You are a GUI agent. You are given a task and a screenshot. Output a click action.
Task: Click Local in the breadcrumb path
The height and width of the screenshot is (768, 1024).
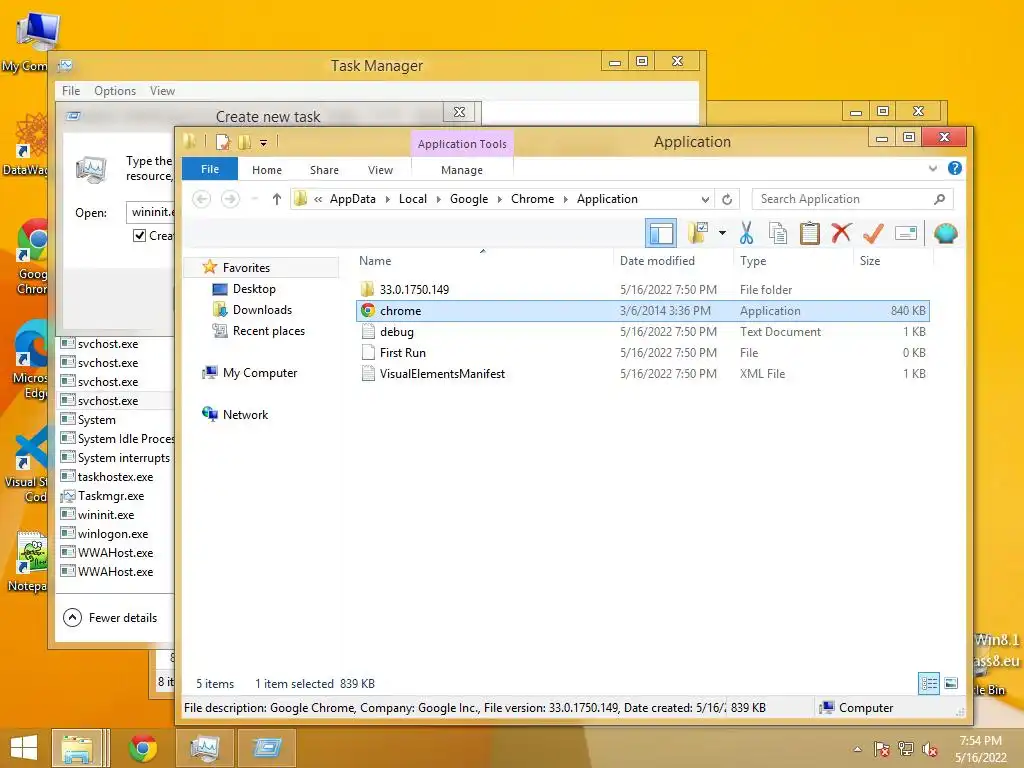point(413,199)
